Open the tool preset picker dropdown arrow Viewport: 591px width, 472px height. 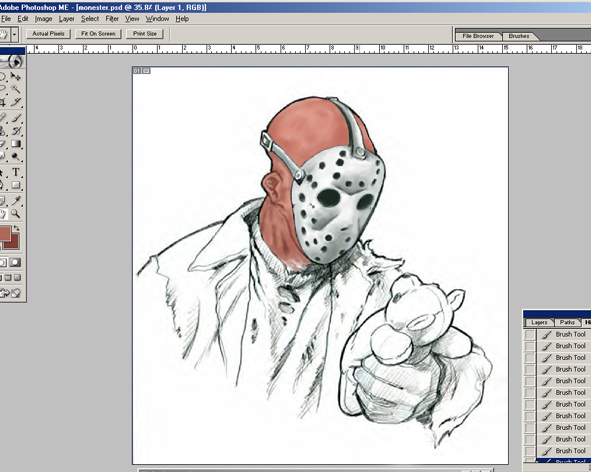(14, 35)
